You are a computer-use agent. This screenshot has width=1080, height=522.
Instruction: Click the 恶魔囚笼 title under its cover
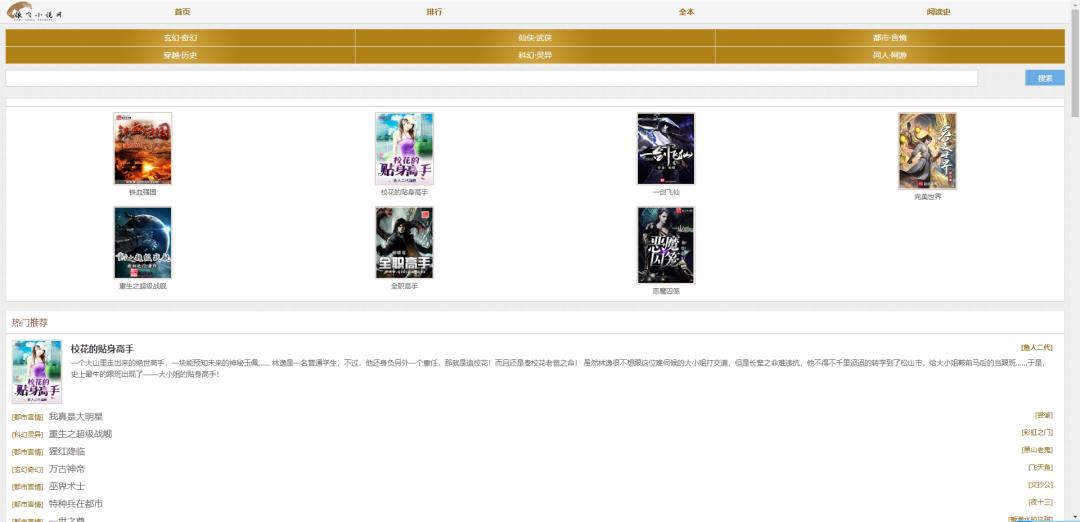666,291
